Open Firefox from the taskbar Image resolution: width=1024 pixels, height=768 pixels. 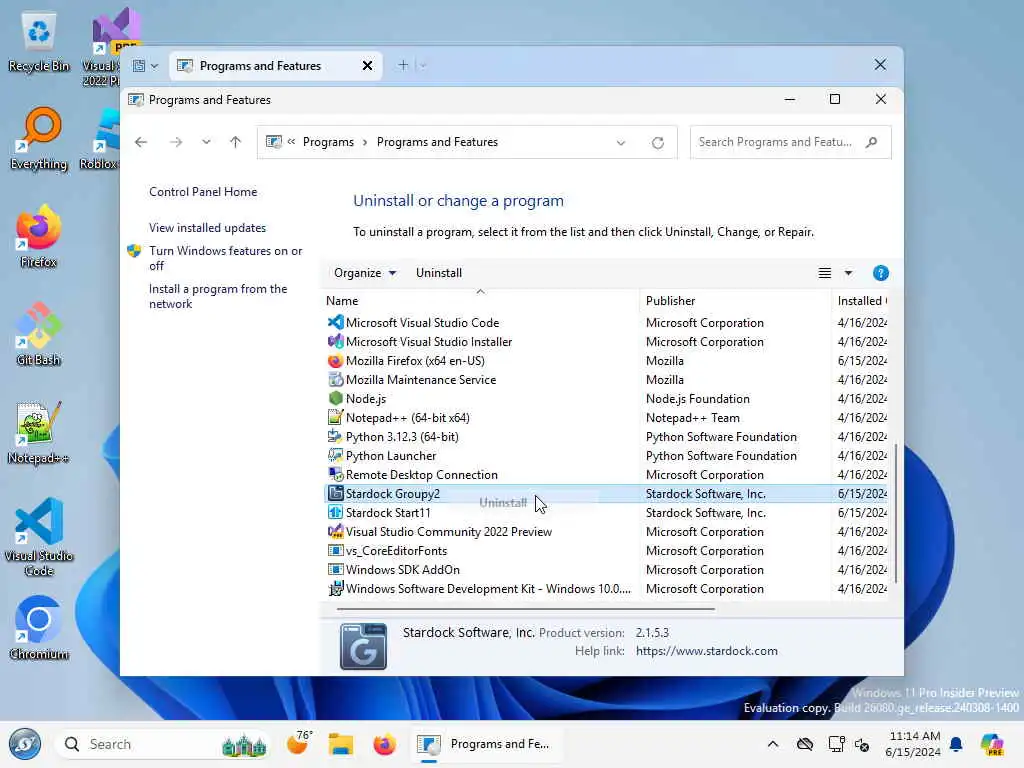tap(384, 744)
